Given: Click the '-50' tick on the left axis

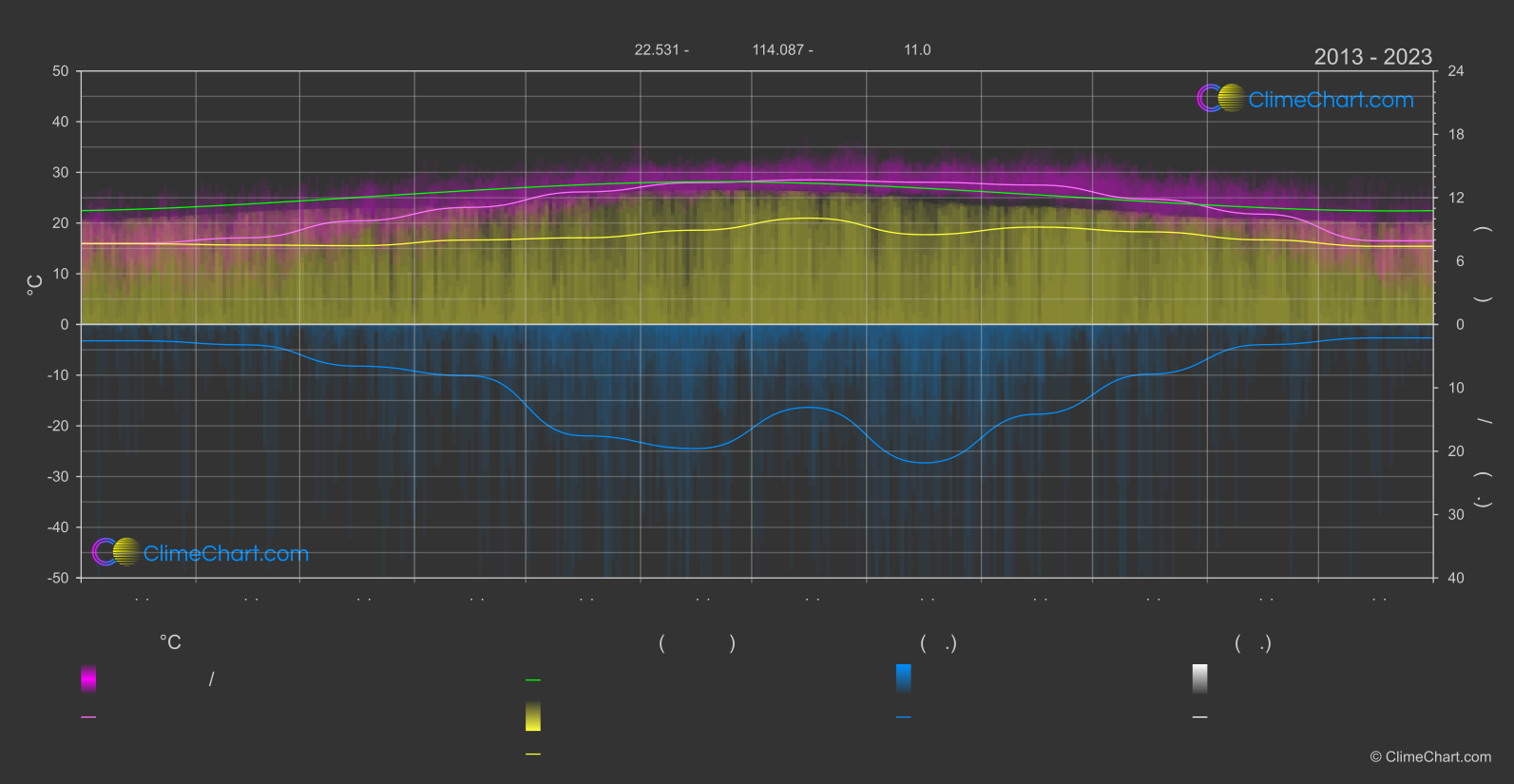Looking at the screenshot, I should click(58, 578).
